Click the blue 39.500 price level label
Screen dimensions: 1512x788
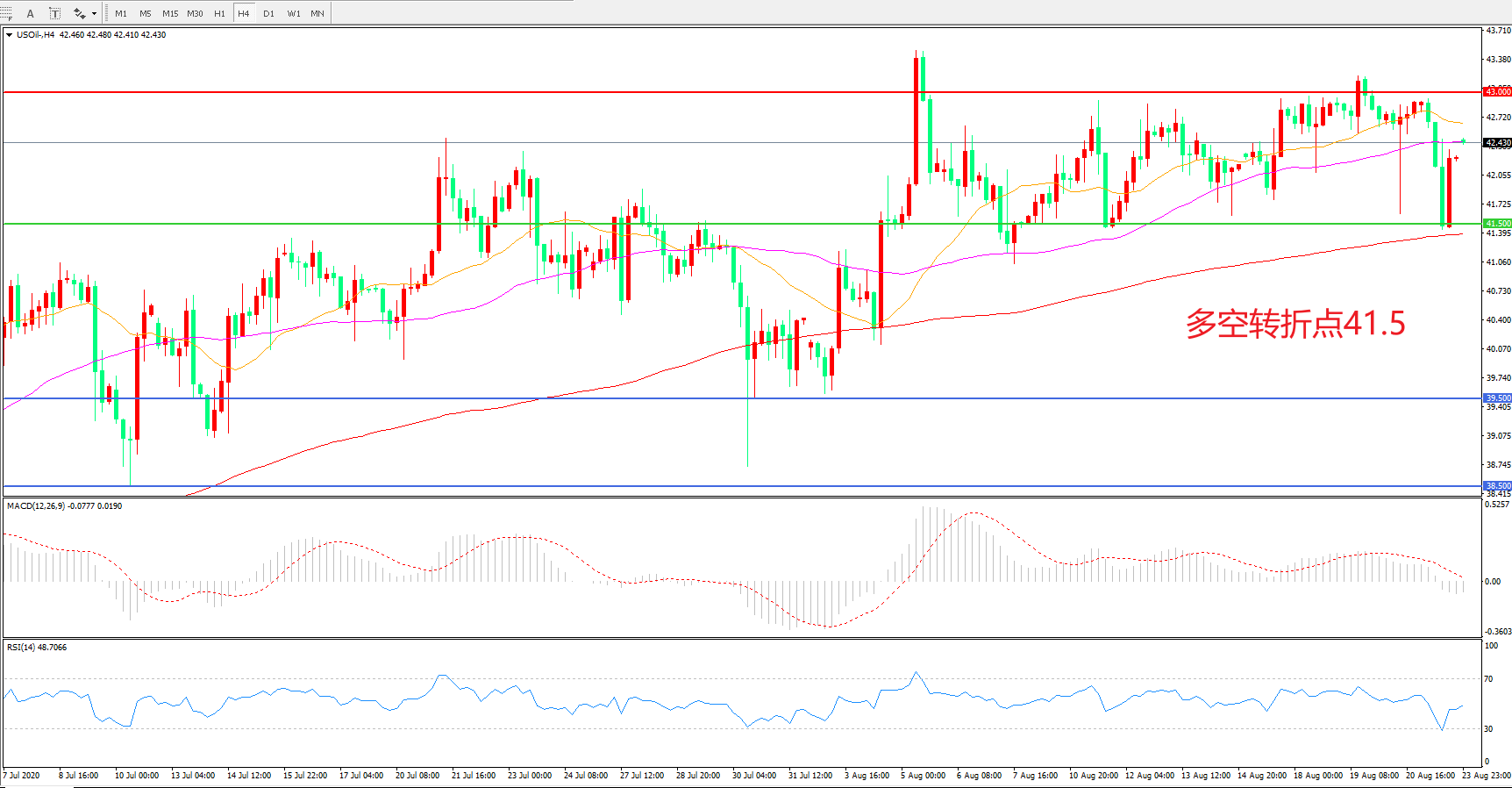coord(1497,398)
